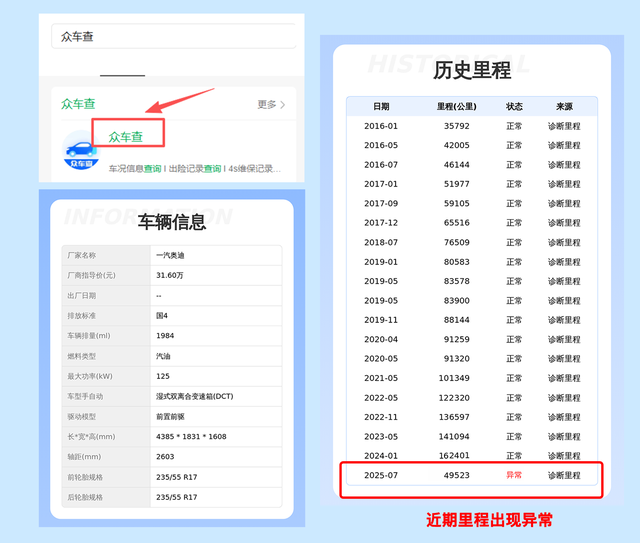This screenshot has width=640, height=543.
Task: Select the 2603 wheelbase value
Action: point(165,456)
